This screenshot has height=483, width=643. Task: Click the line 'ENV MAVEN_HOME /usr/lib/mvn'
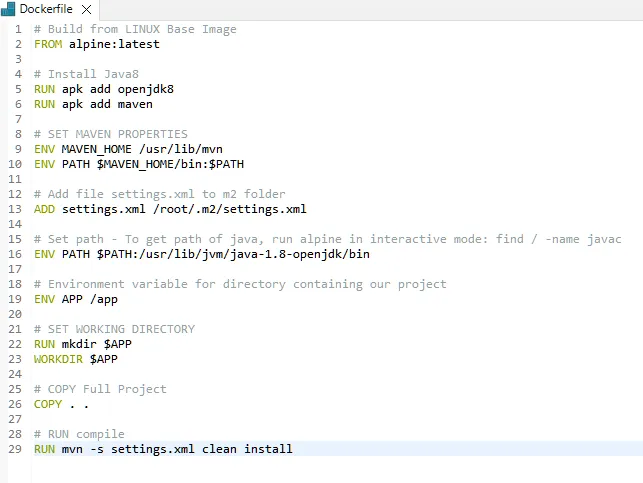pos(128,149)
